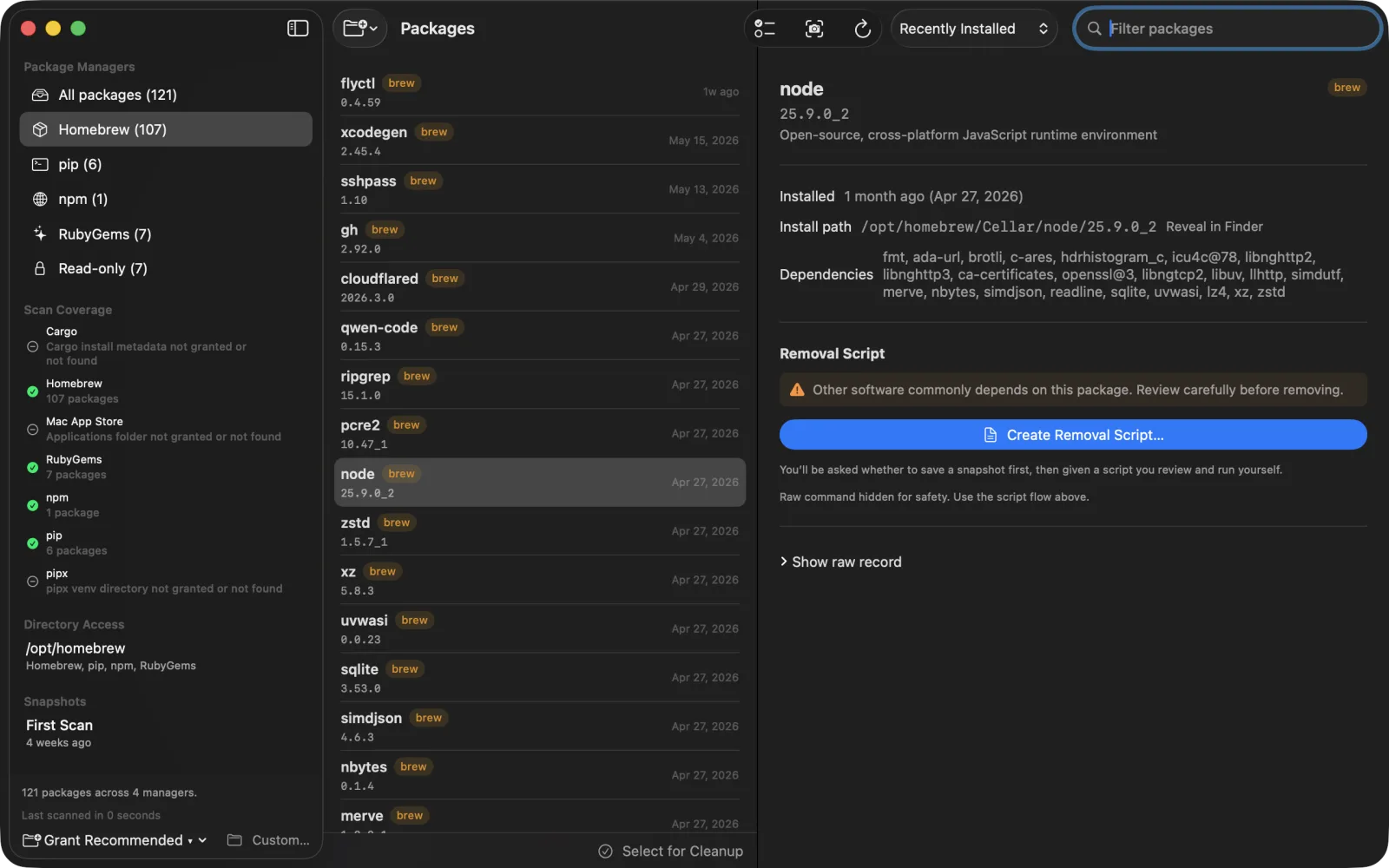Image resolution: width=1389 pixels, height=868 pixels.
Task: Click the npm globe icon
Action: click(x=40, y=199)
